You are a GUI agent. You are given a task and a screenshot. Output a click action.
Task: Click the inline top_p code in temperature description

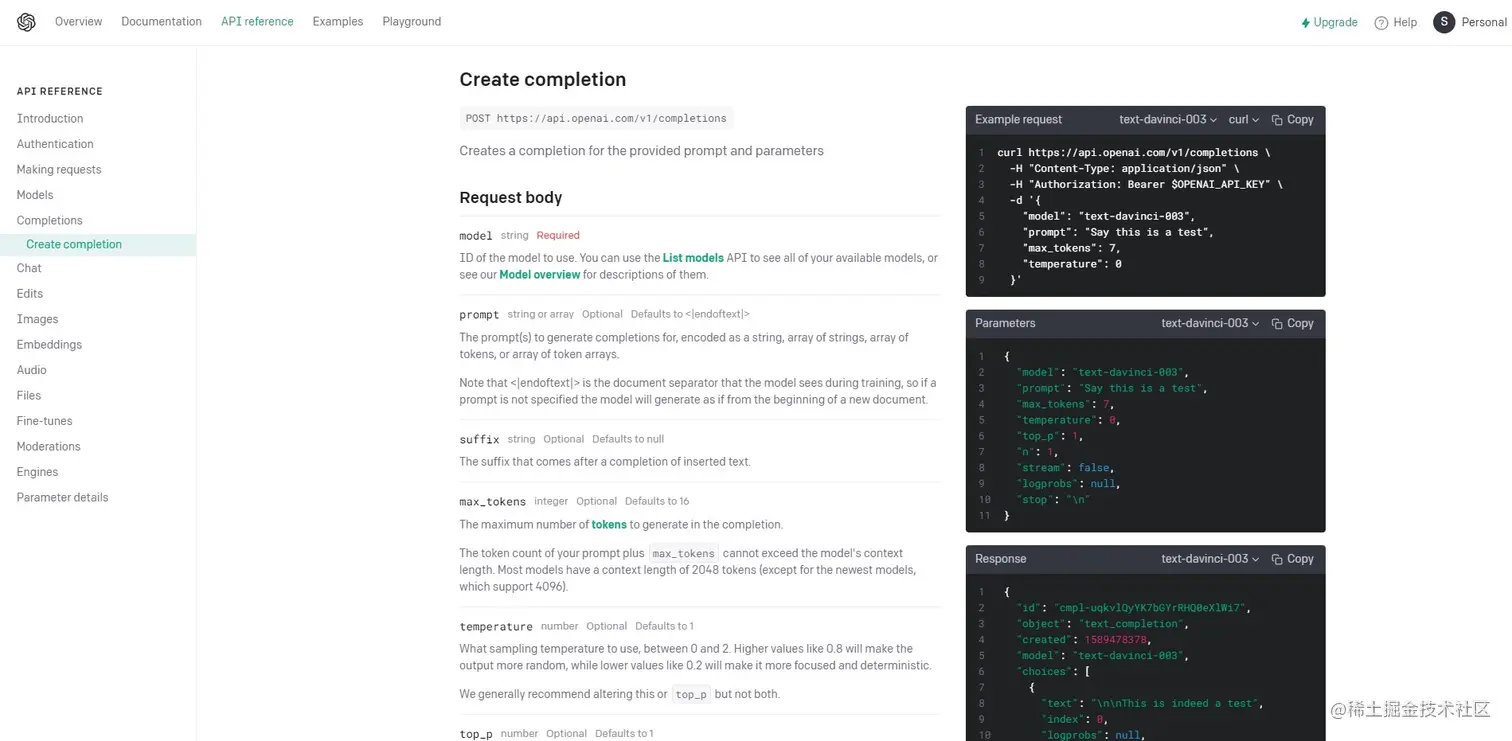pos(691,695)
